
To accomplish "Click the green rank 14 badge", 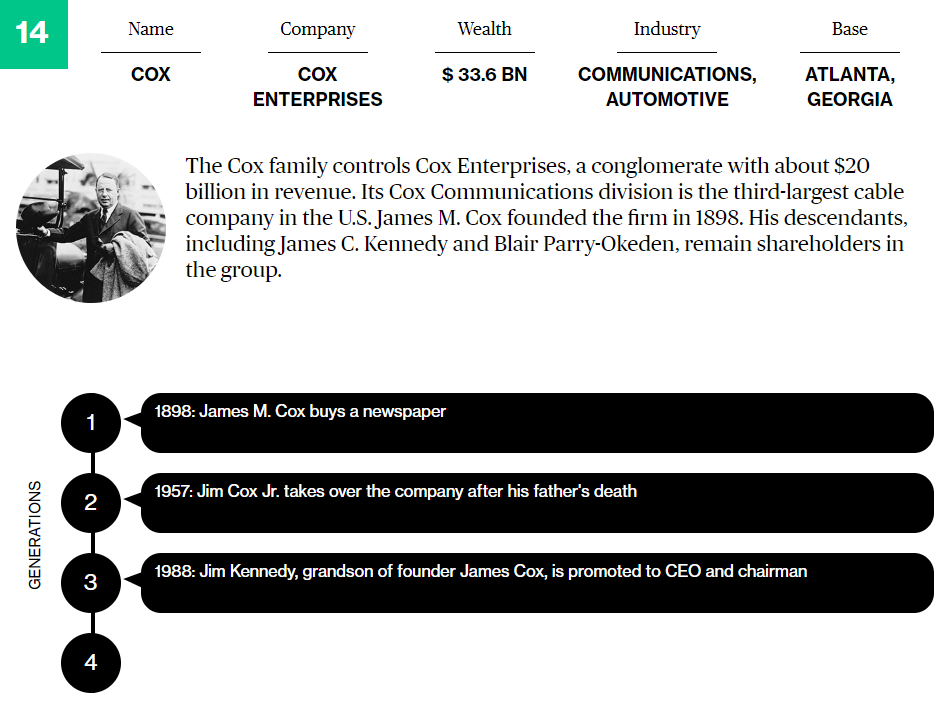I will [33, 34].
